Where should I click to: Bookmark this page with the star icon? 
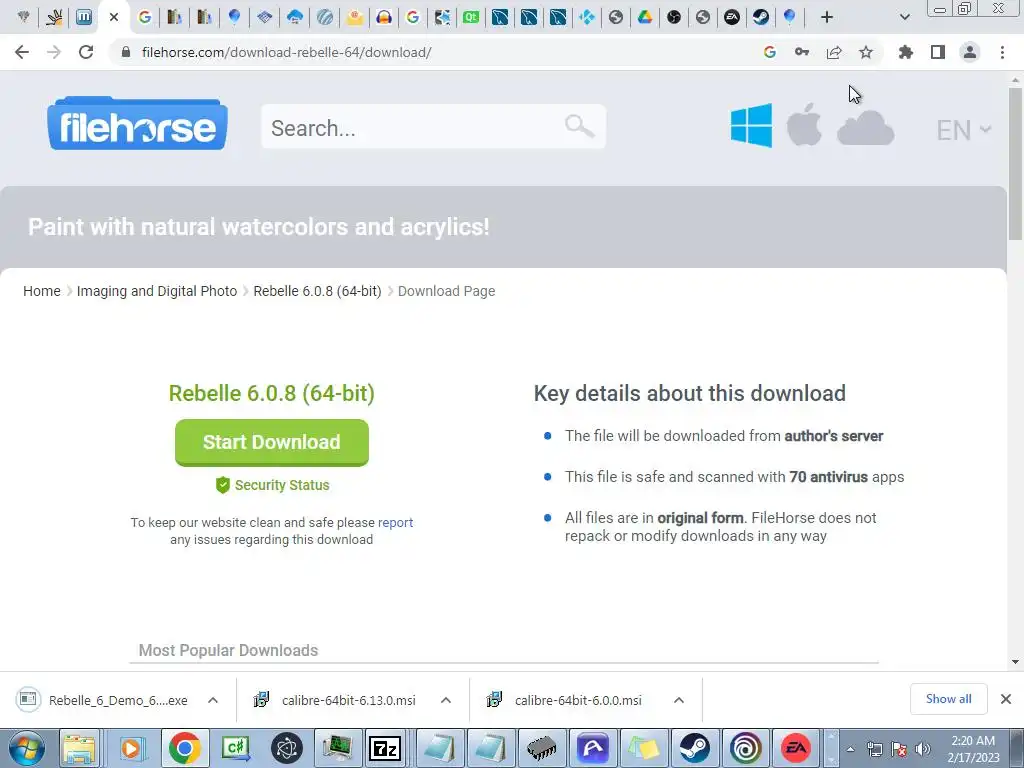point(865,52)
